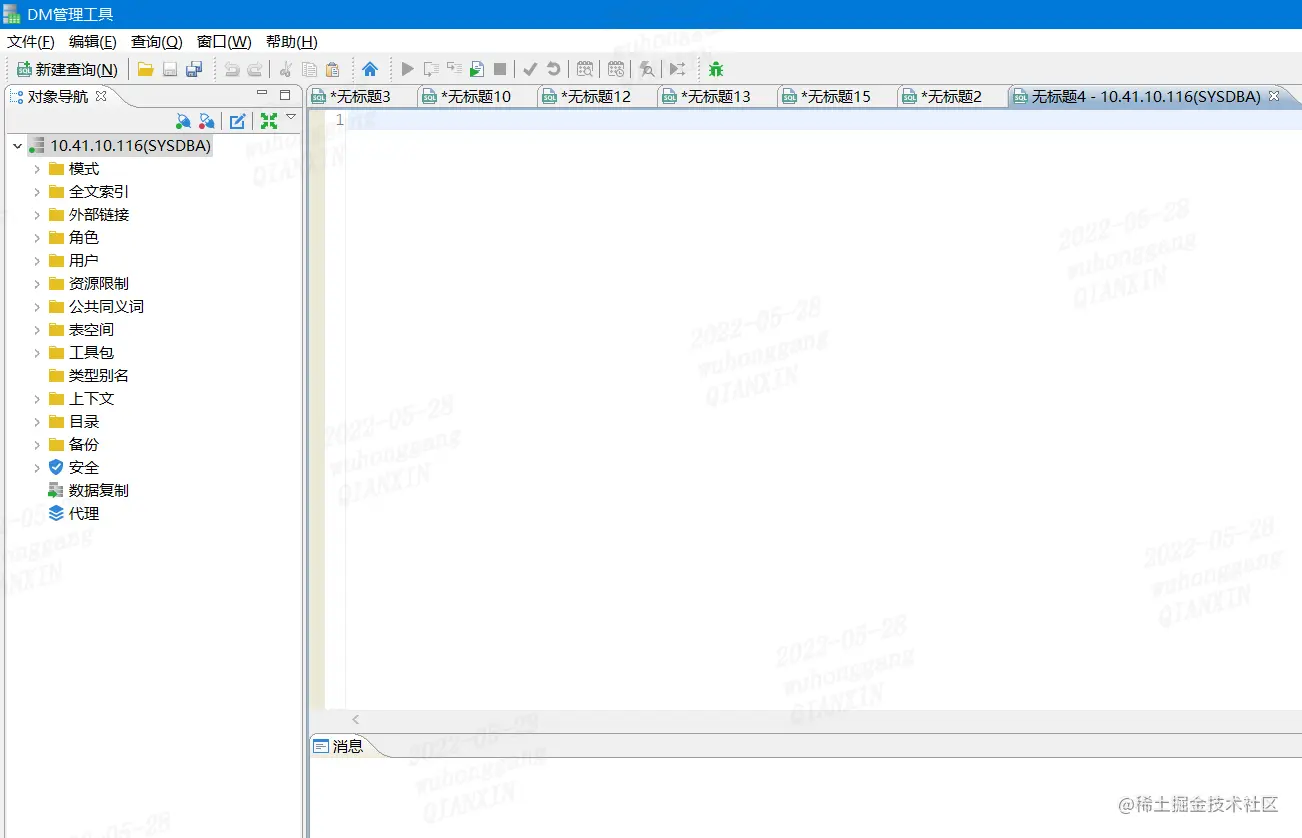The image size is (1302, 838).
Task: Click the double-arrow indented-lines execute icon
Action: (454, 69)
